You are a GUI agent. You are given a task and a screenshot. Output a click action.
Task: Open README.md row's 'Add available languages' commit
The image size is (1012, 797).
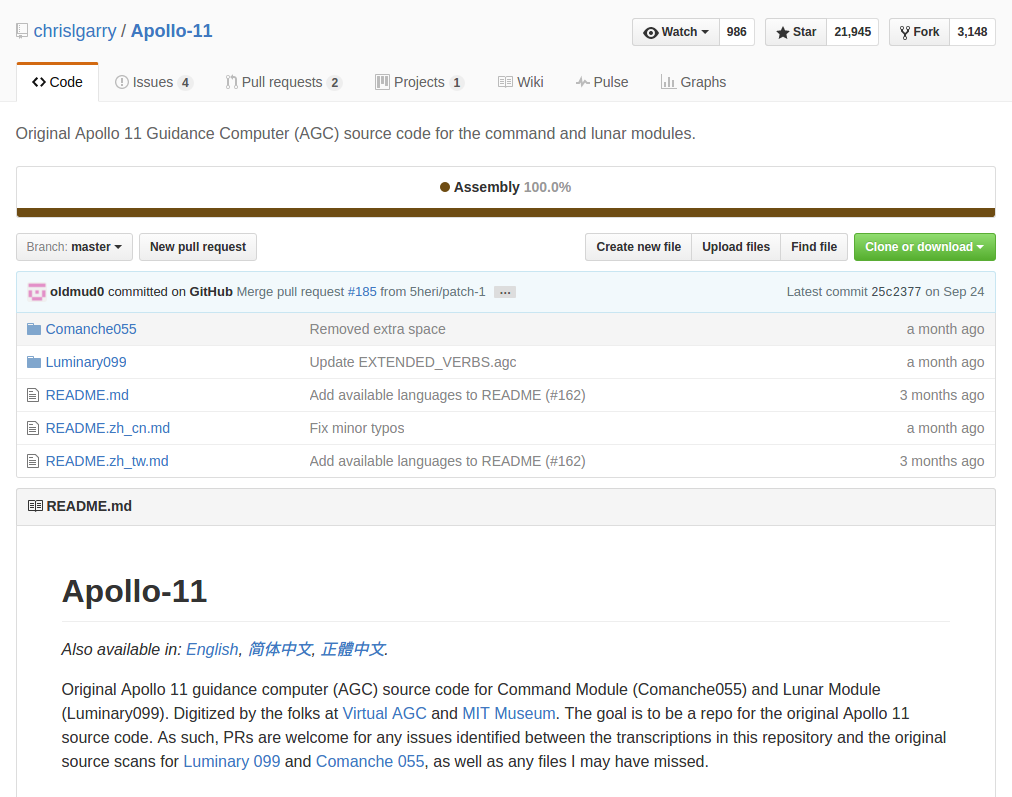[x=447, y=395]
